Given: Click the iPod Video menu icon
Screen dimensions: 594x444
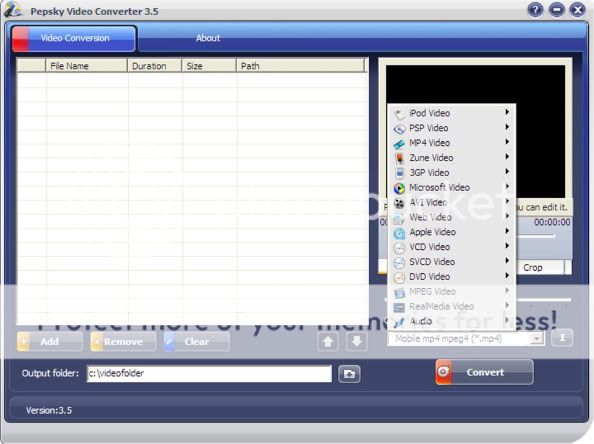Looking at the screenshot, I should tap(399, 114).
